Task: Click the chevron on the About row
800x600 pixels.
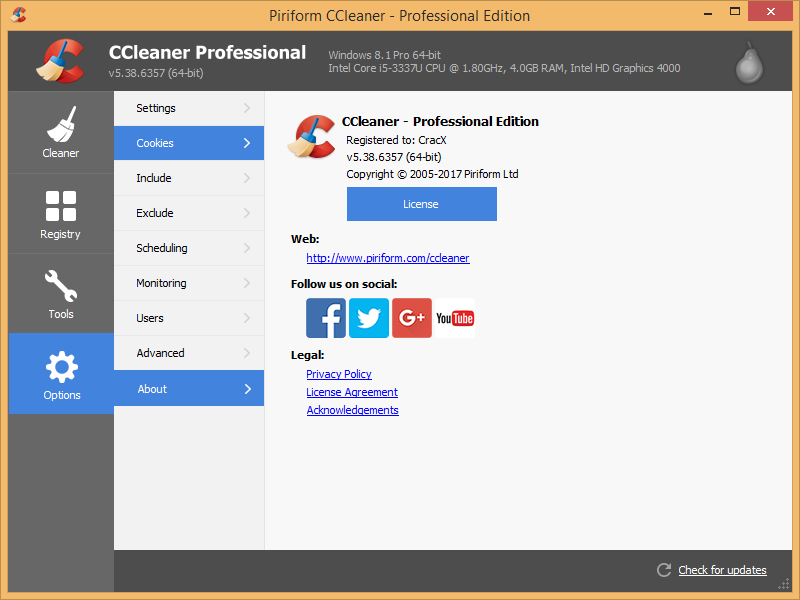Action: (x=247, y=389)
